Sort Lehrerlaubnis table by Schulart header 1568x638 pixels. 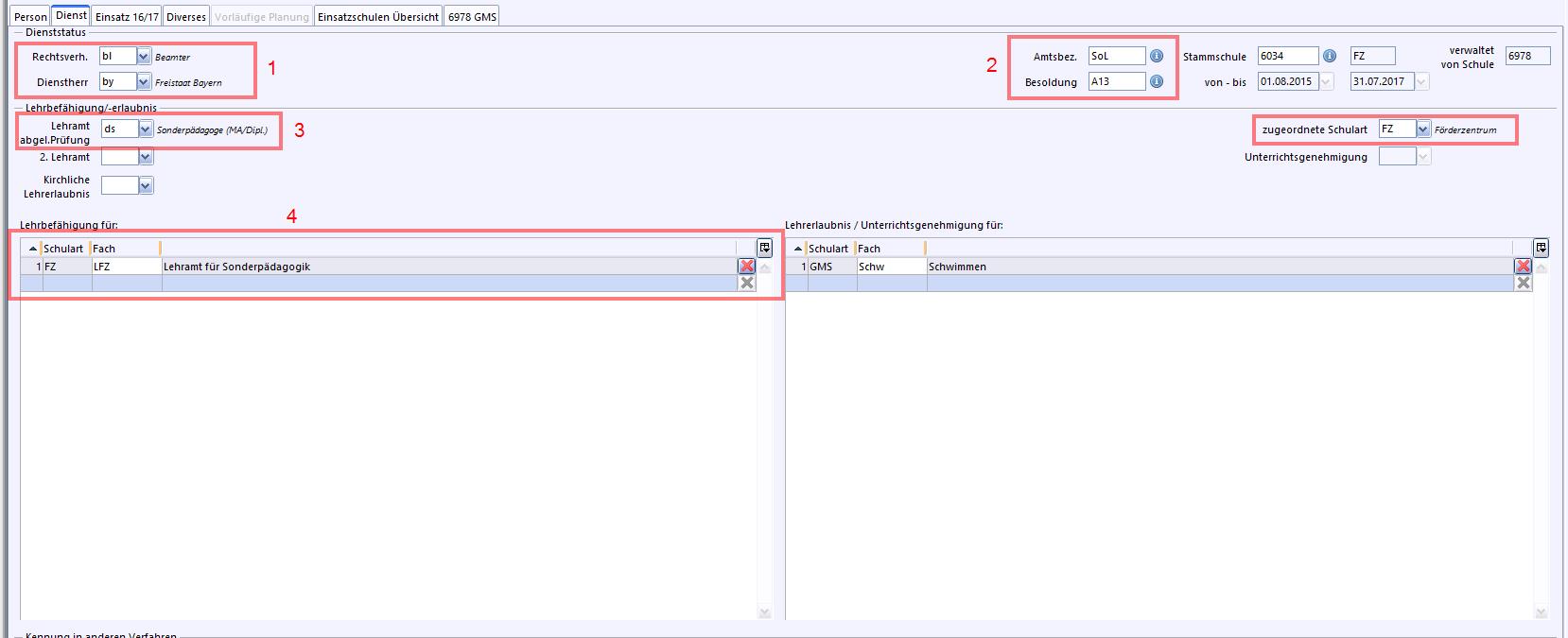coord(829,249)
